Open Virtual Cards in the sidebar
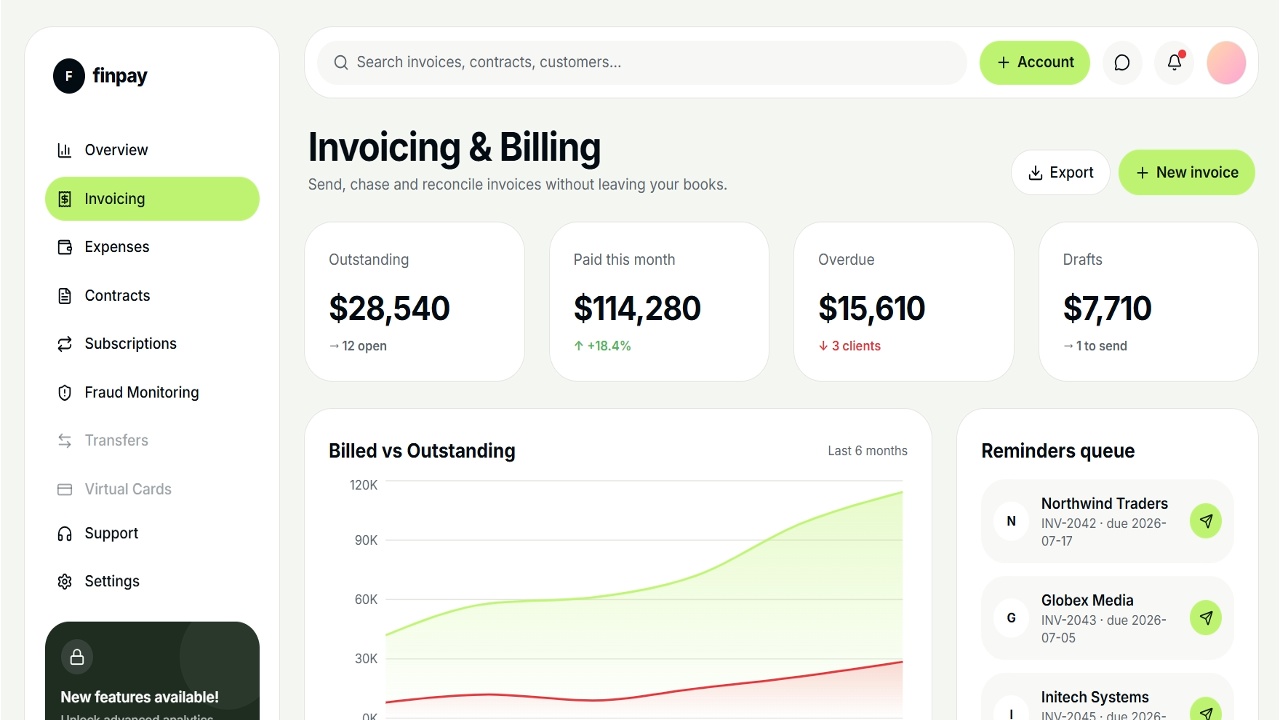Screen dimensions: 1280x720 point(152,489)
